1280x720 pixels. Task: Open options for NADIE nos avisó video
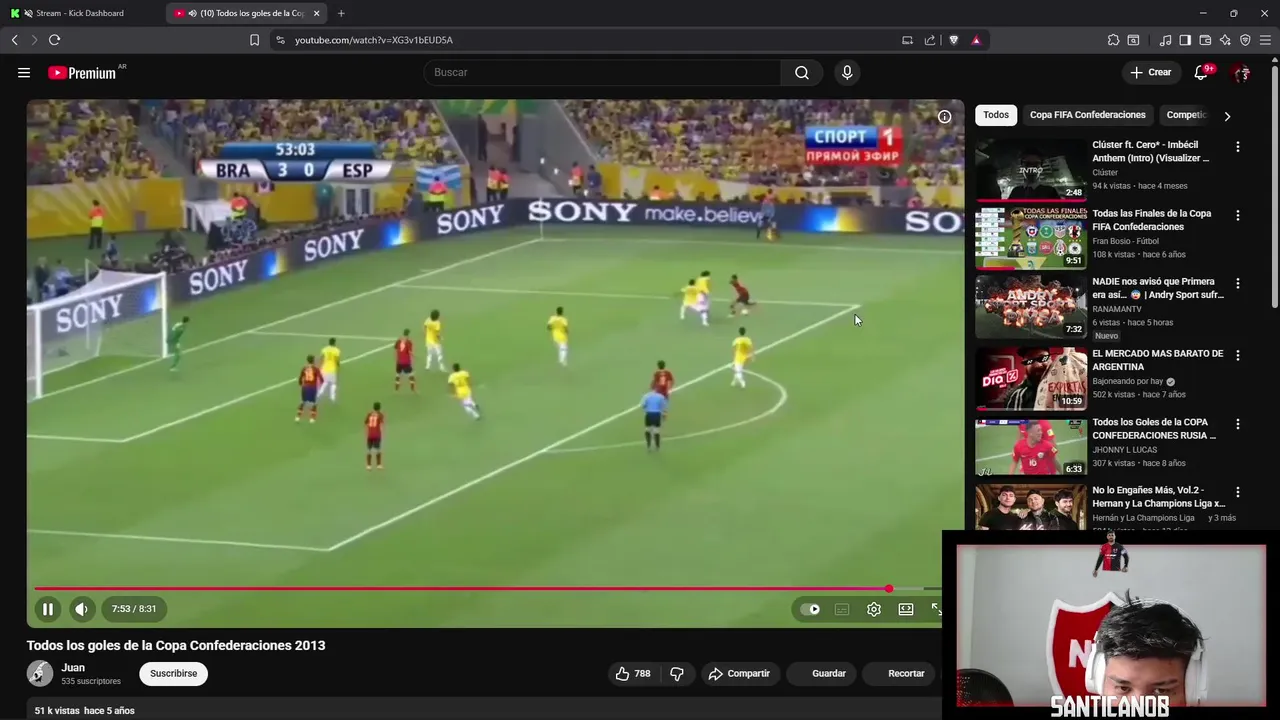click(x=1237, y=284)
